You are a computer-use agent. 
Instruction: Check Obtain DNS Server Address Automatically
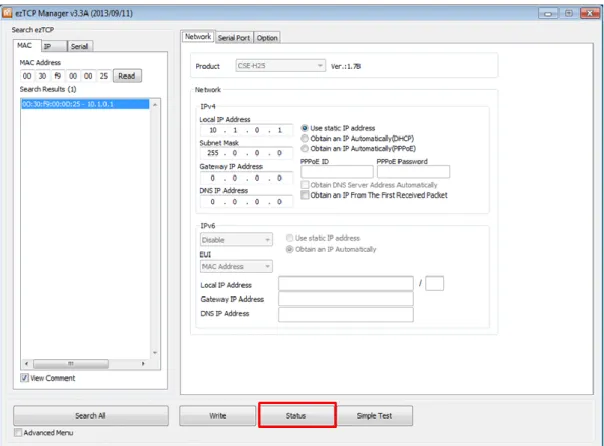305,185
